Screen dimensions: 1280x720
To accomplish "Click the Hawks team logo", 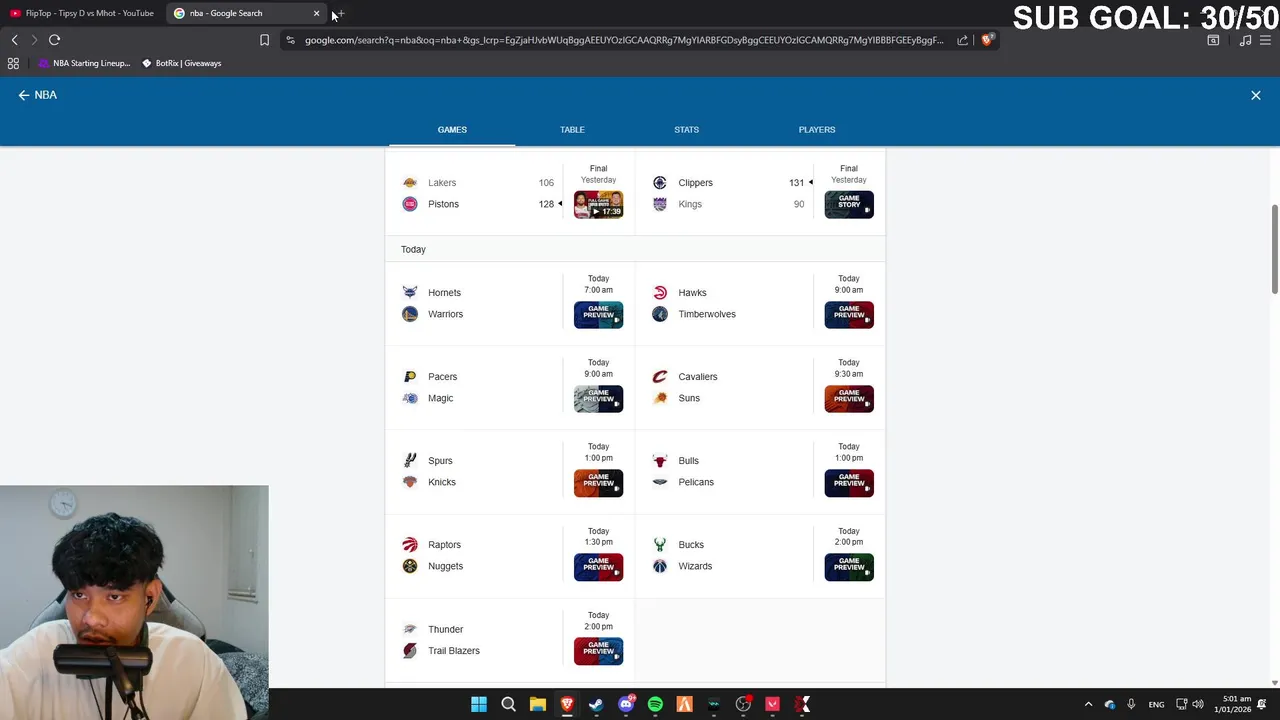I will tap(660, 293).
